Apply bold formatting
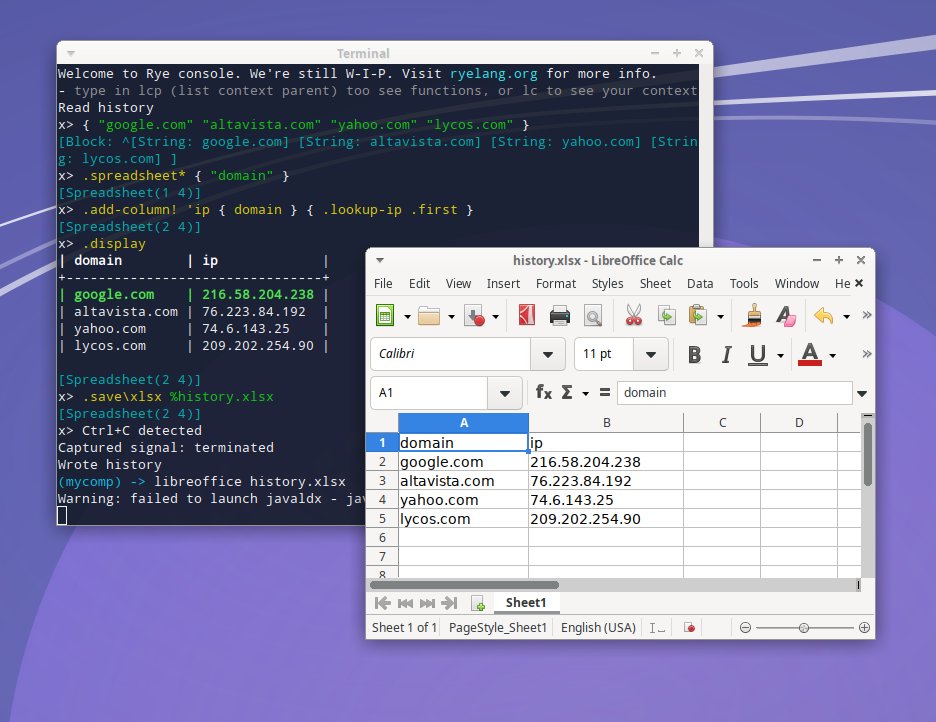This screenshot has width=936, height=722. (x=694, y=354)
